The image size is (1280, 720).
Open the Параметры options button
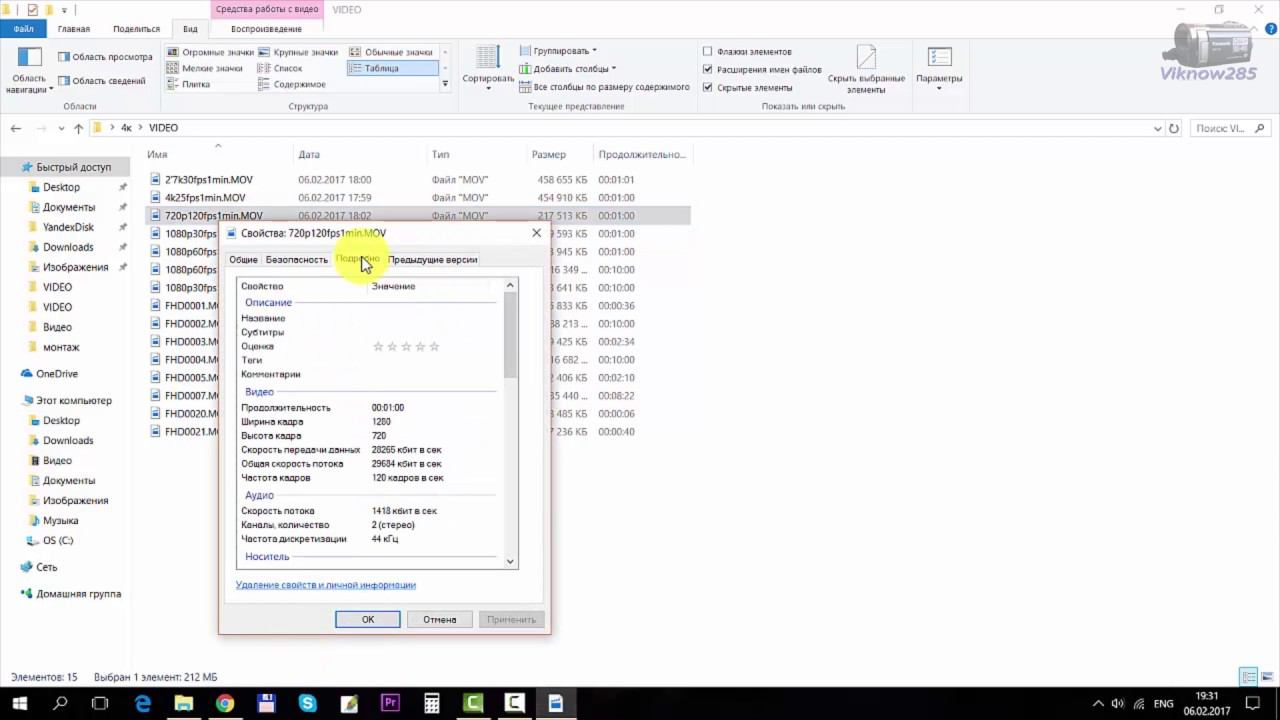(x=939, y=68)
